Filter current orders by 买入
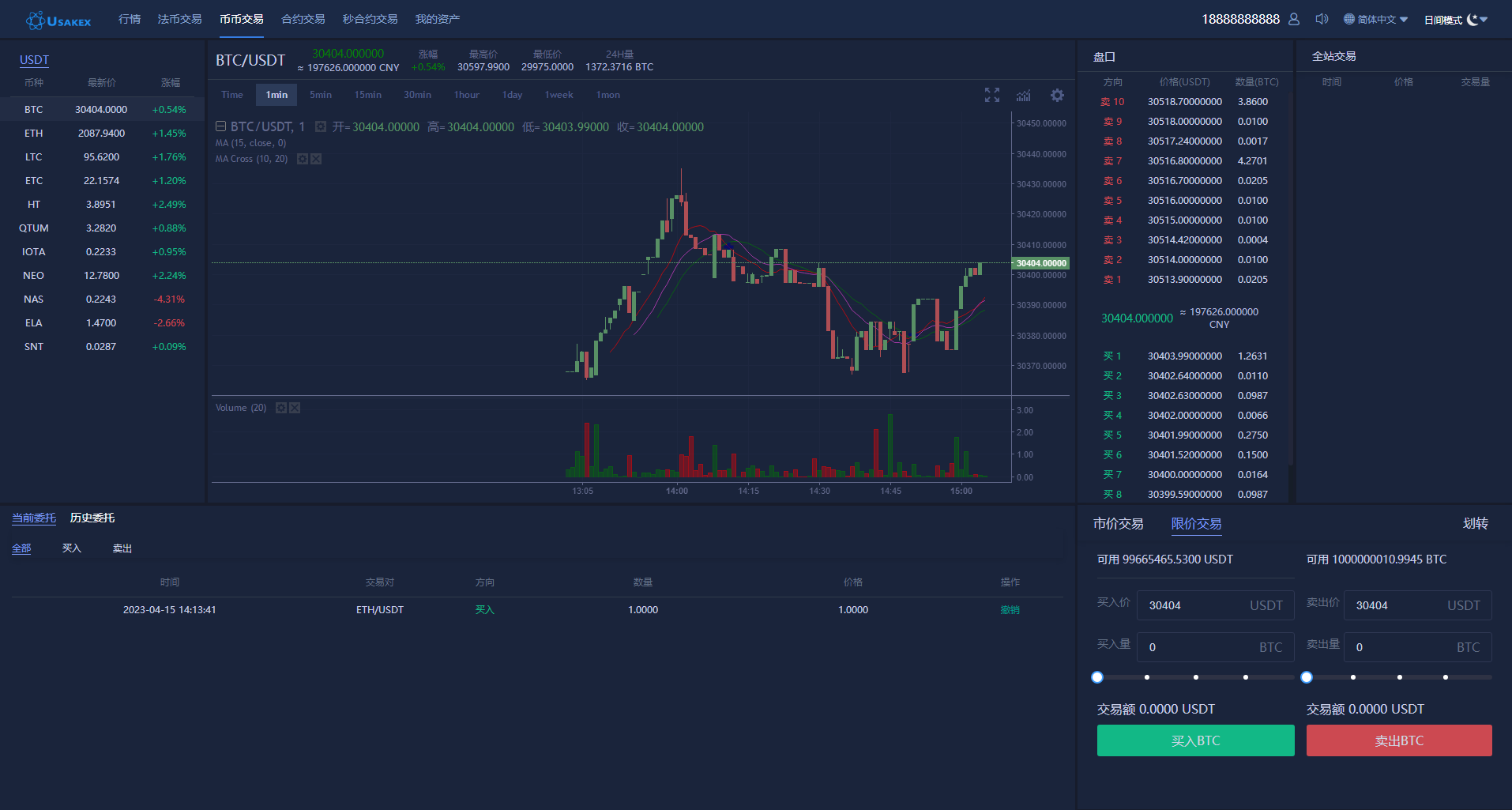The height and width of the screenshot is (810, 1512). point(72,548)
